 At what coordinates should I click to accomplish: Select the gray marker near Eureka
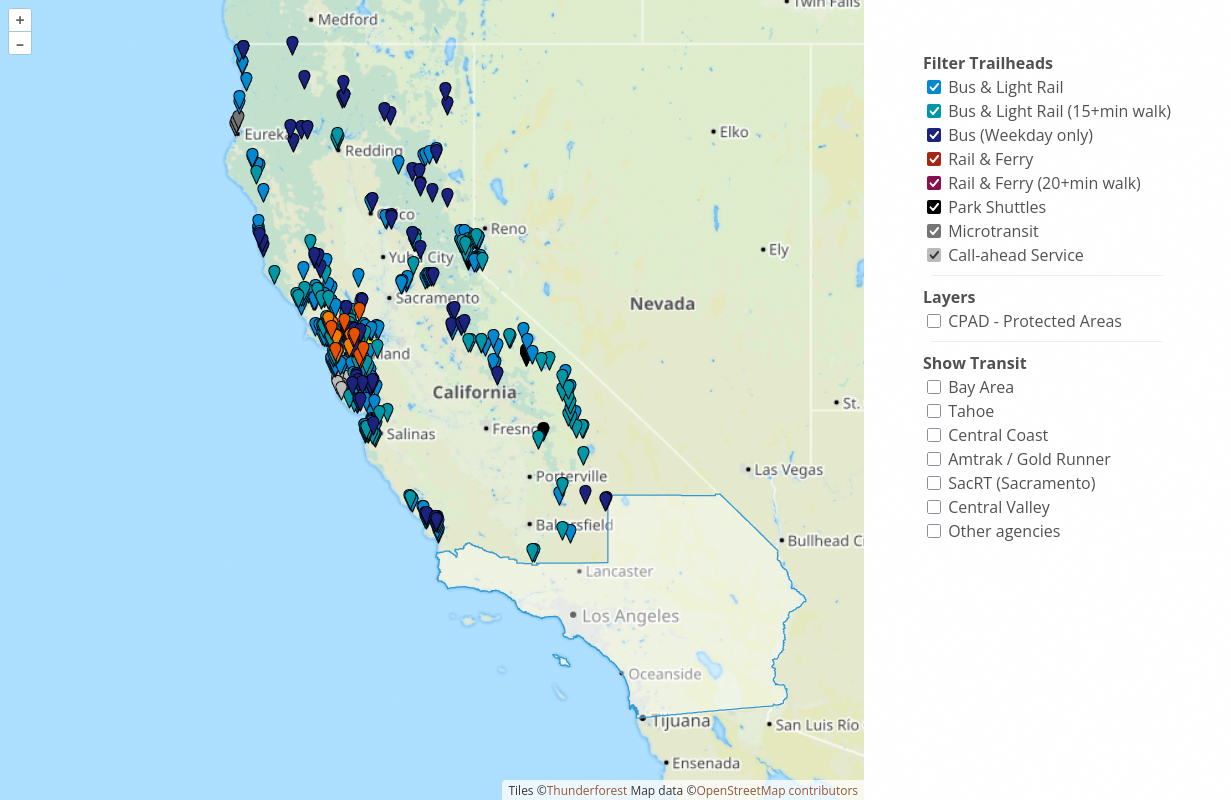237,120
